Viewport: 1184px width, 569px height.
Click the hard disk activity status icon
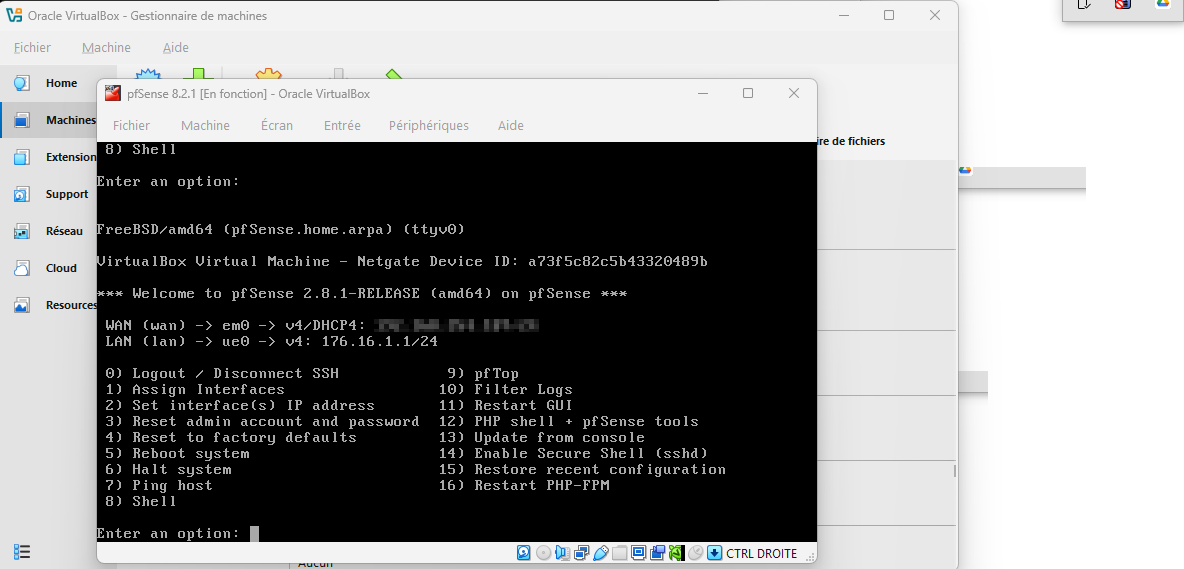tap(524, 553)
